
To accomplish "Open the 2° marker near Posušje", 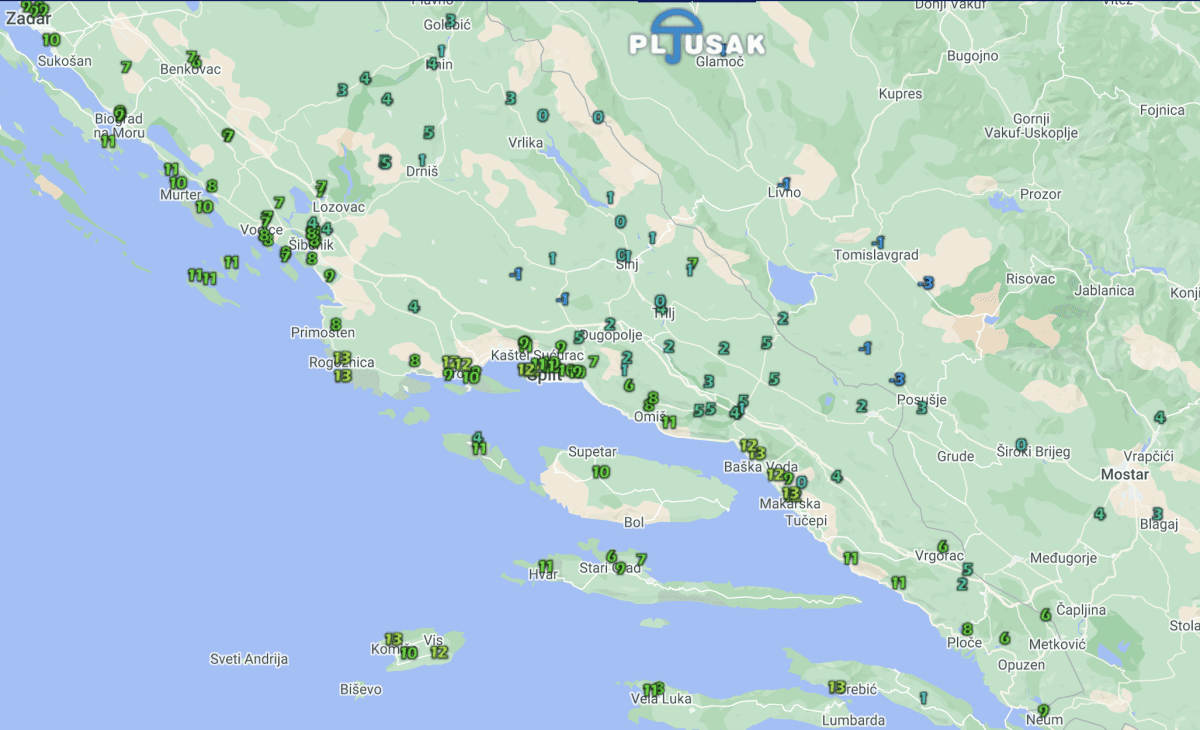I will coord(861,406).
